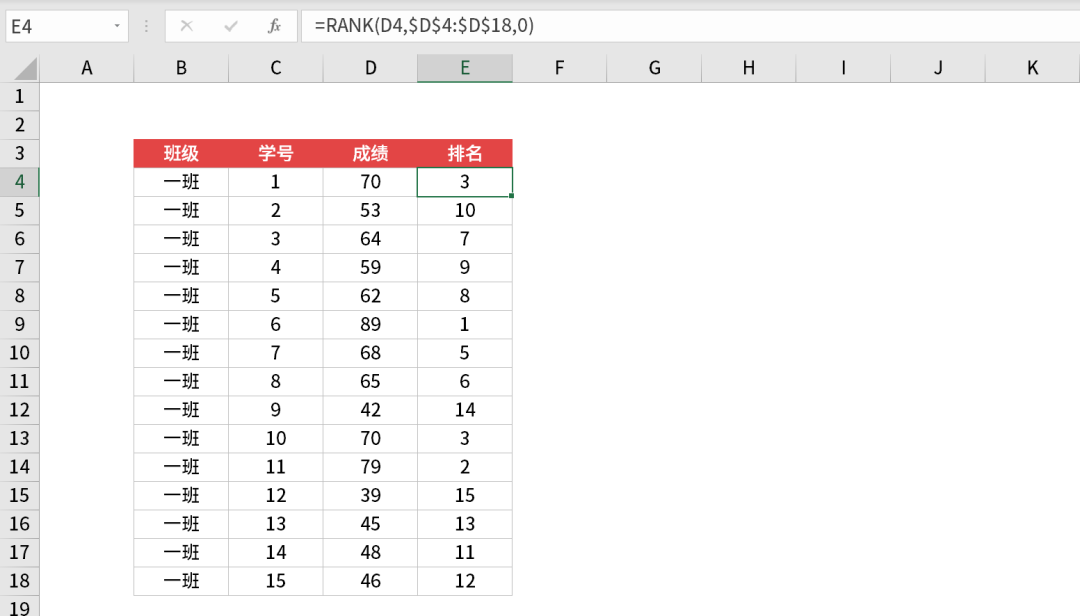
Task: Select rank cell 10 in row 5
Action: click(465, 210)
